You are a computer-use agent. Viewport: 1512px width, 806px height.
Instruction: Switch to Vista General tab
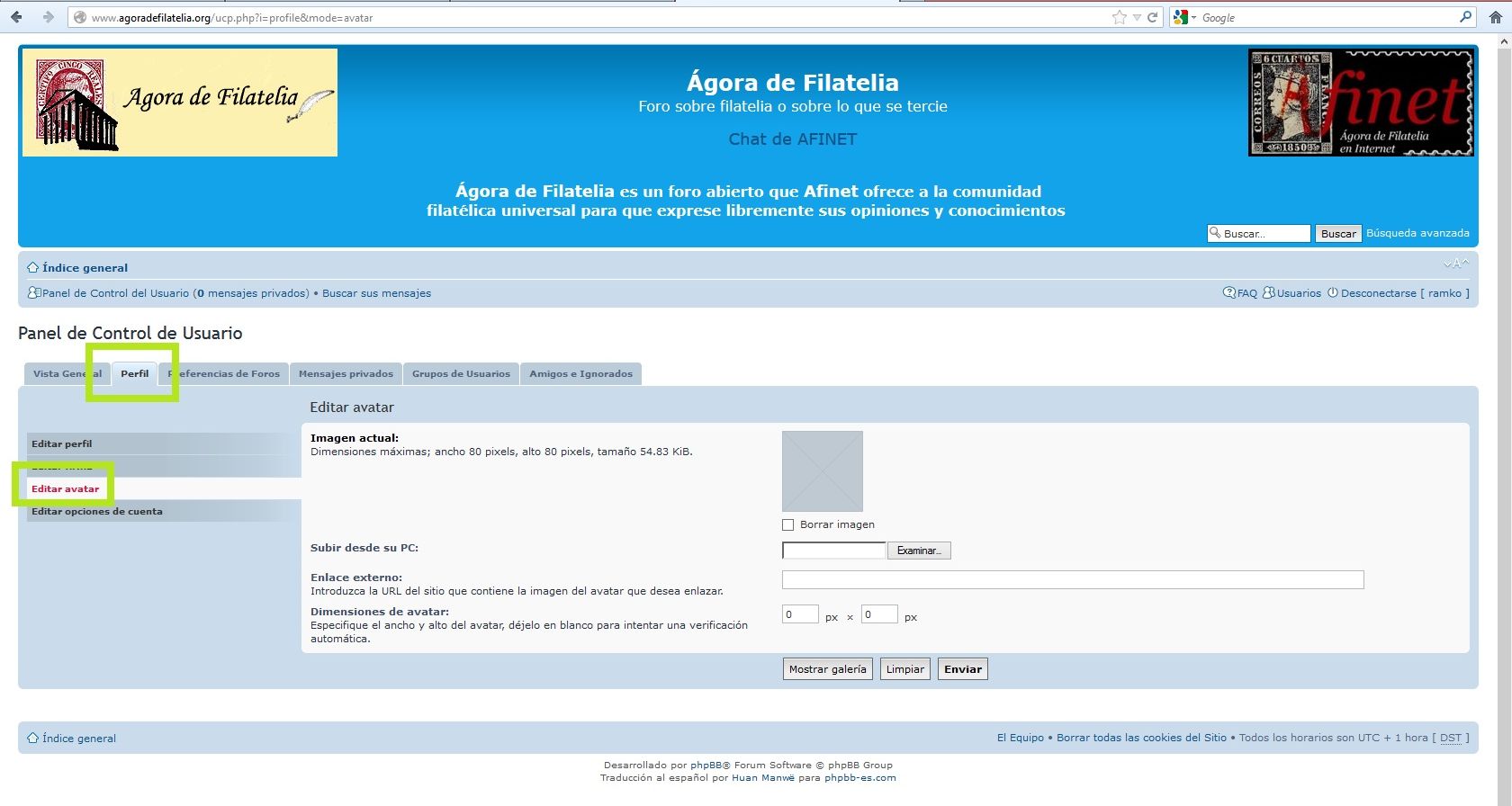coord(67,373)
